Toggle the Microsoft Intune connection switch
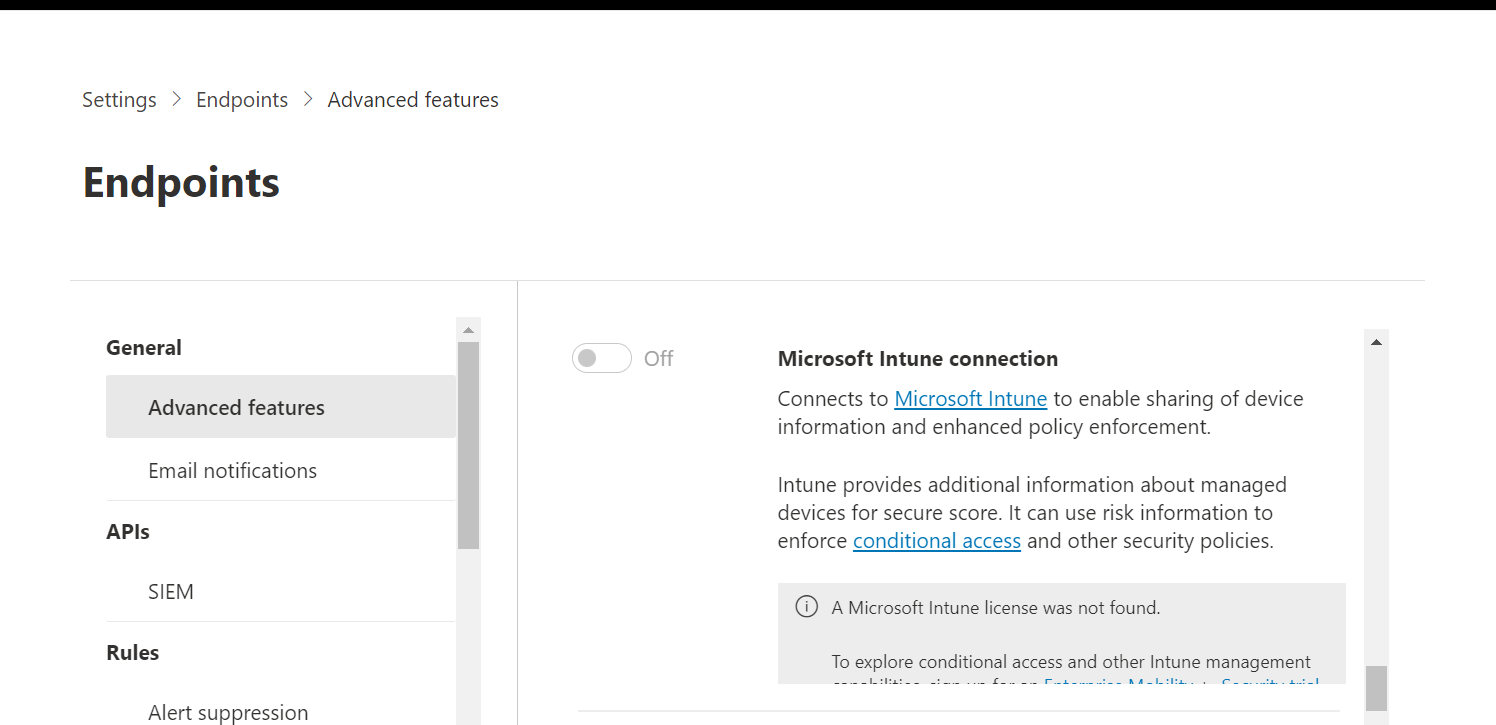This screenshot has height=725, width=1496. (602, 358)
